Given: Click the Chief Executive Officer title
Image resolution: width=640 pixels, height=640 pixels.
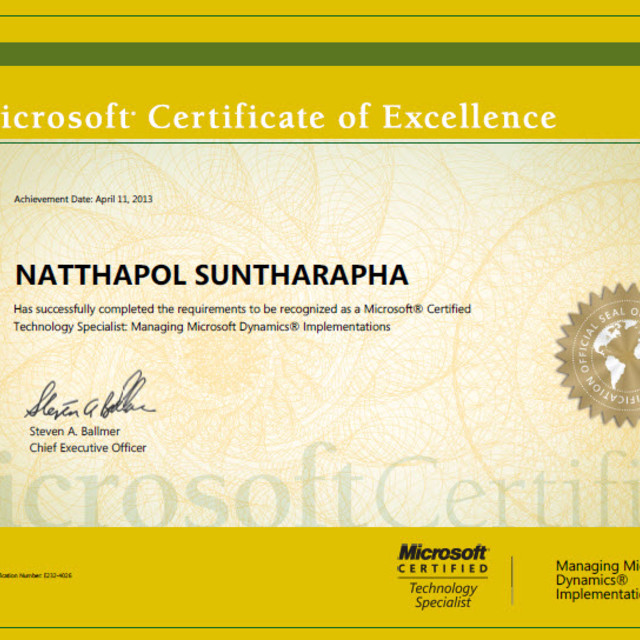Looking at the screenshot, I should tap(87, 448).
